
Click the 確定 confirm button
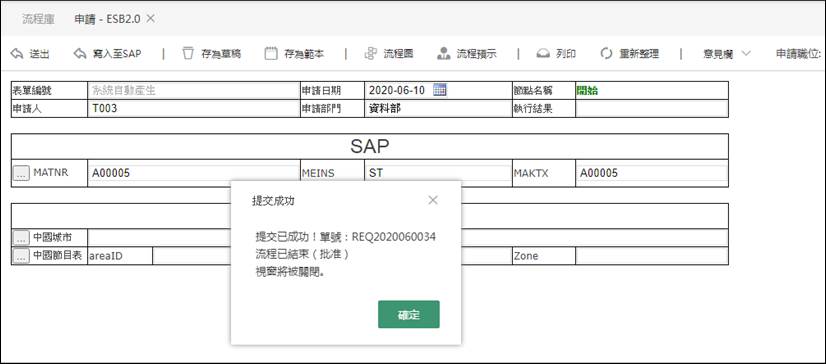(x=409, y=314)
